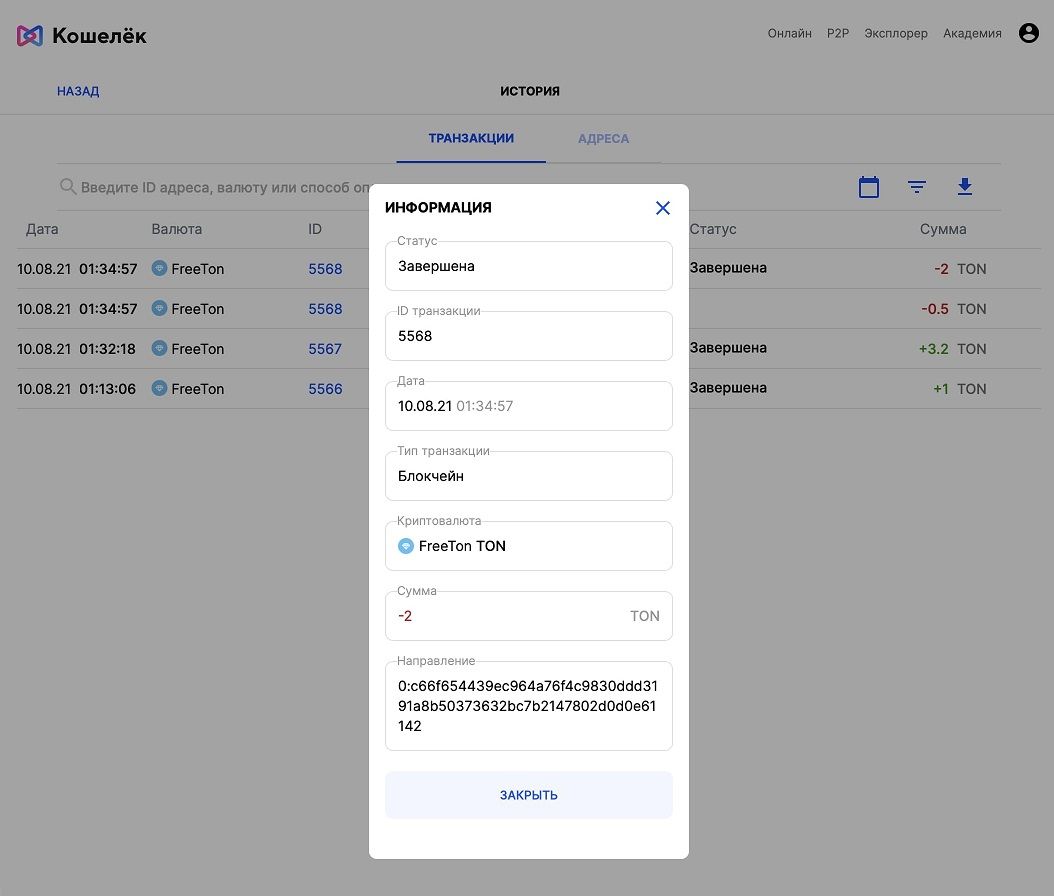Click Завершена status in the +1 row
The width and height of the screenshot is (1054, 896).
[728, 388]
